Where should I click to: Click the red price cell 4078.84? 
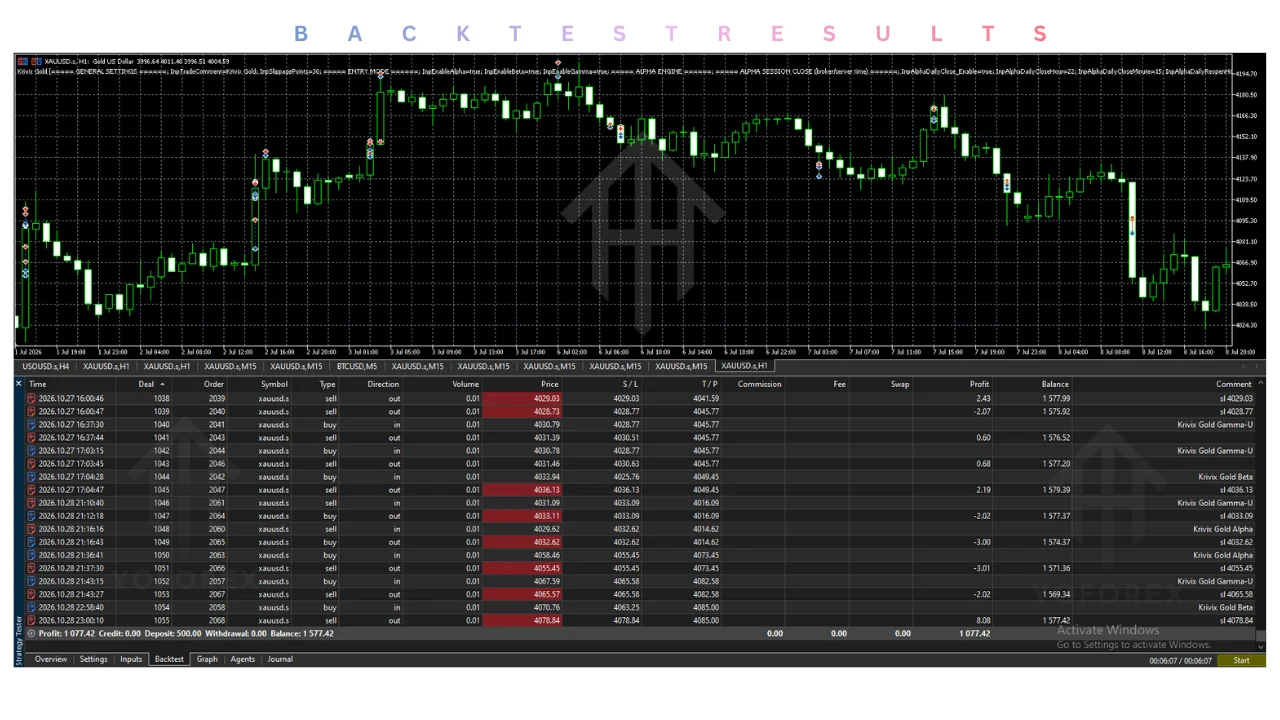(520, 620)
